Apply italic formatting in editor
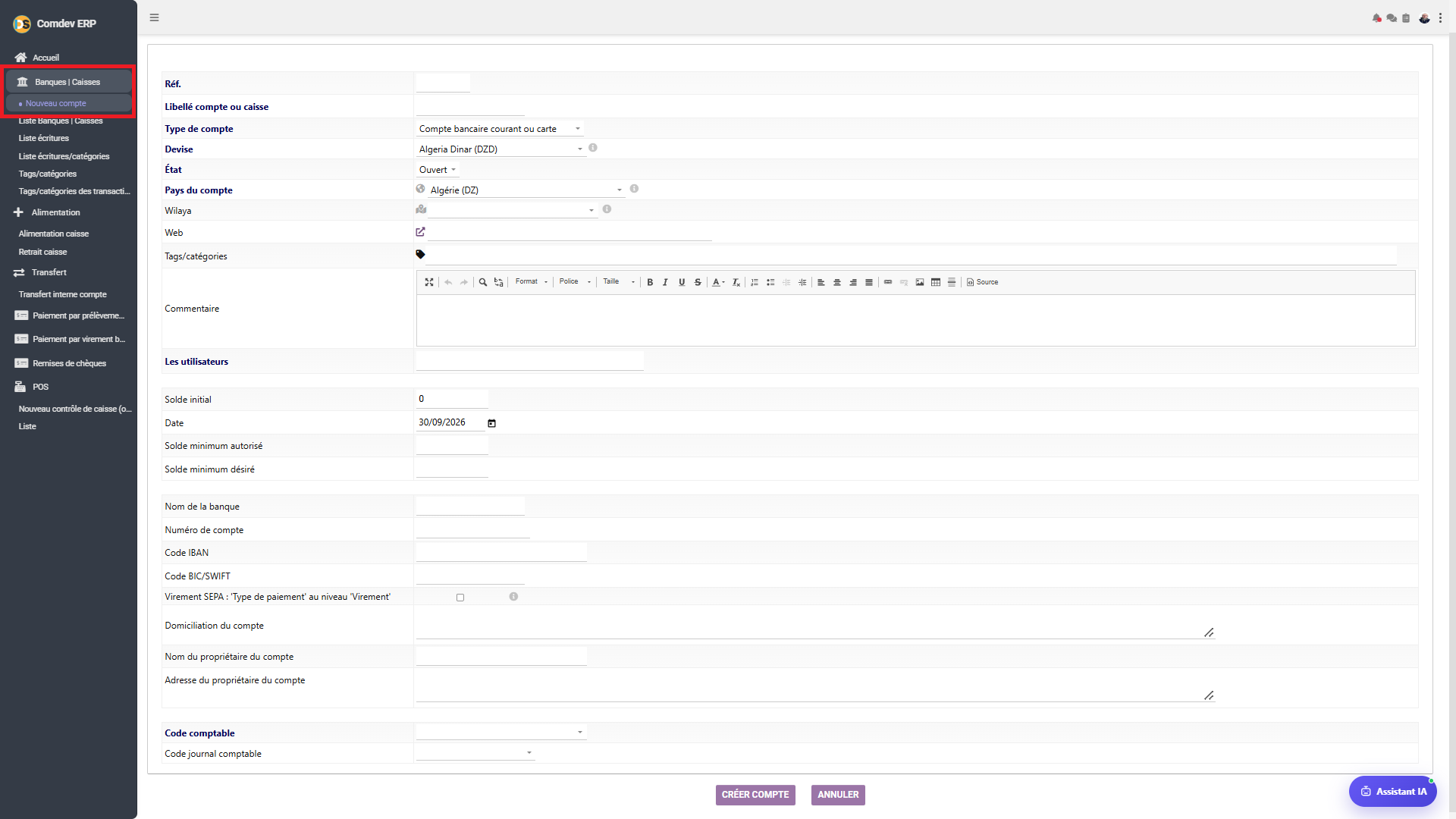Viewport: 1456px width, 819px height. [x=666, y=282]
